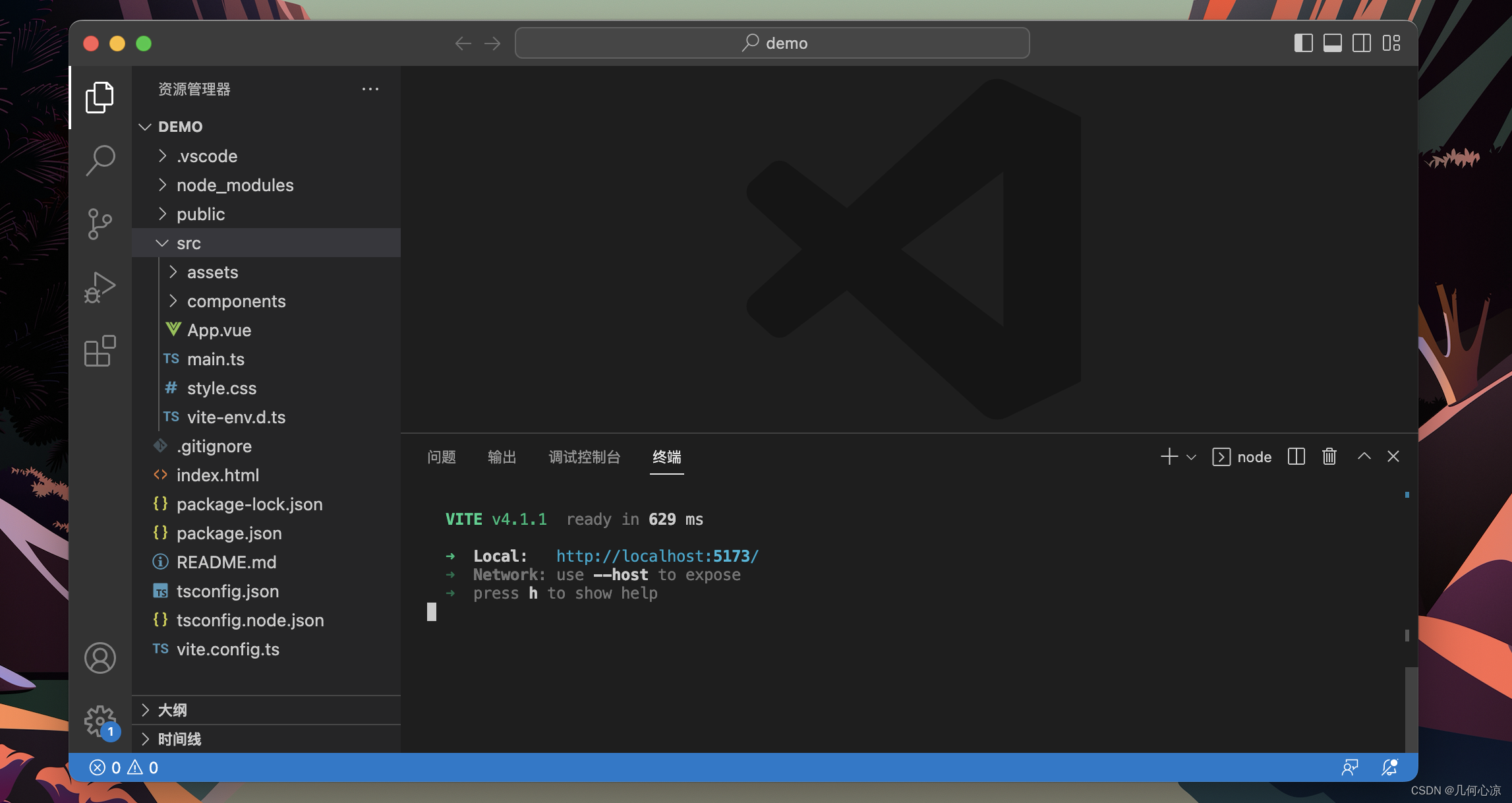This screenshot has height=803, width=1512.
Task: Maximize the panel with up chevron
Action: click(x=1364, y=456)
